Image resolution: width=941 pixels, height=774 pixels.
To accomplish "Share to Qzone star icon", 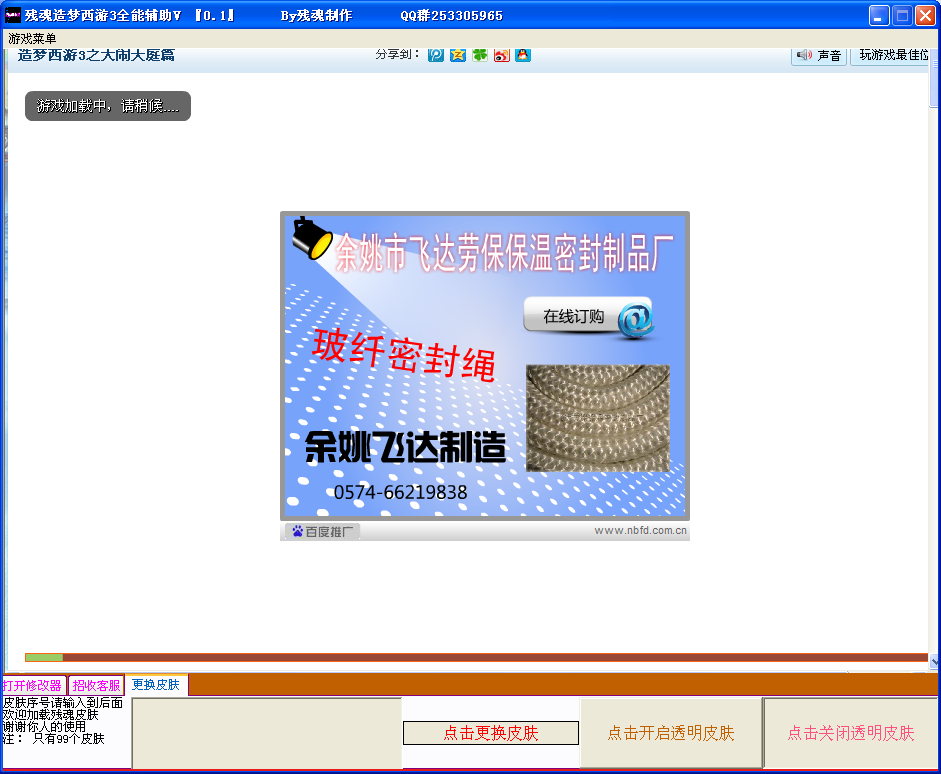I will point(458,55).
